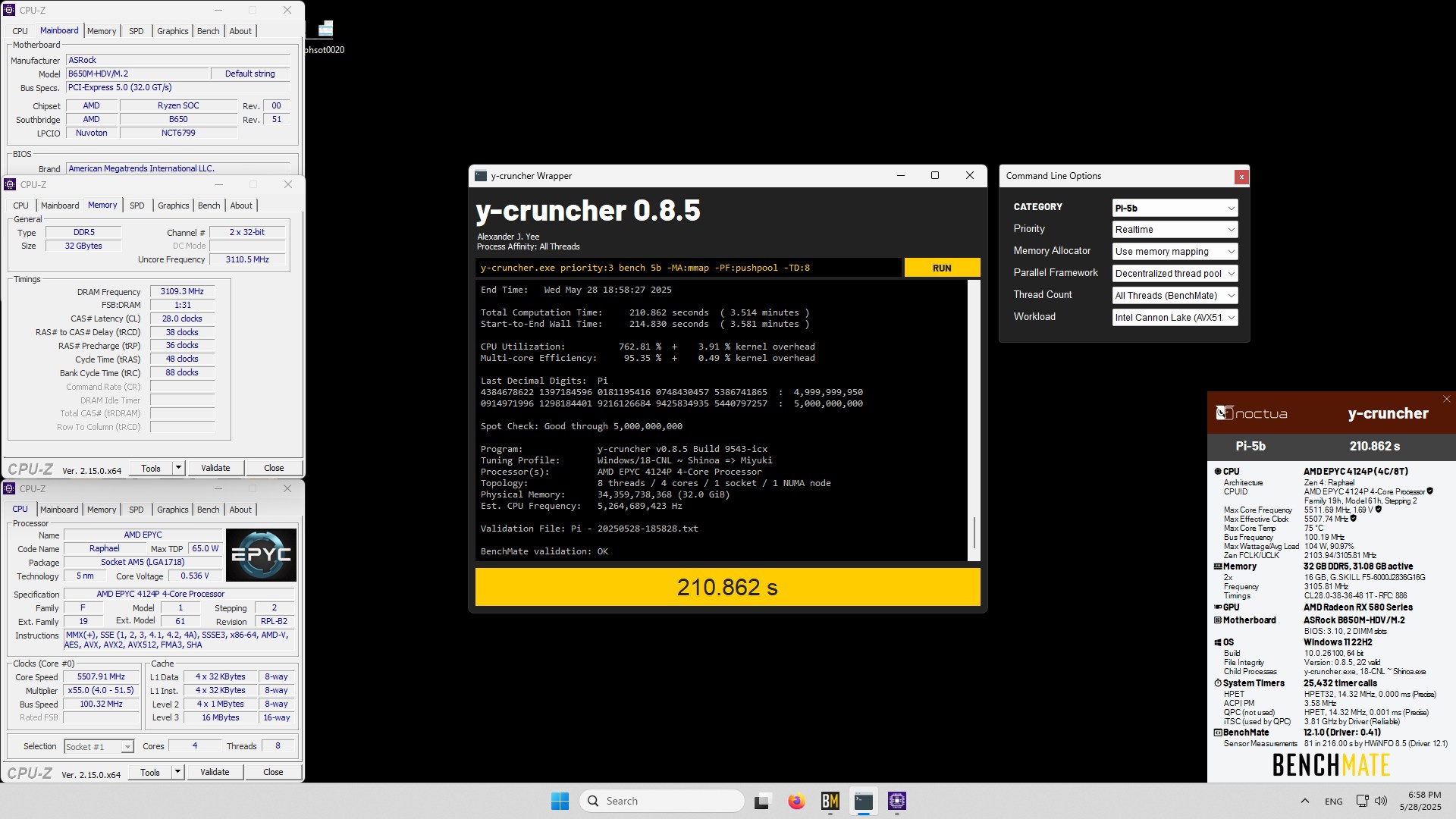This screenshot has height=819, width=1456.
Task: Click Model B650M-HDV/M.2 field
Action: 137,74
